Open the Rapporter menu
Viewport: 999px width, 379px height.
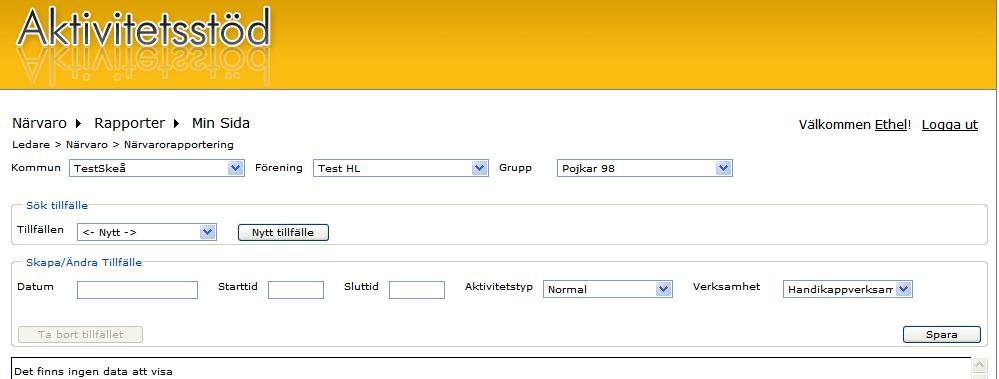129,123
